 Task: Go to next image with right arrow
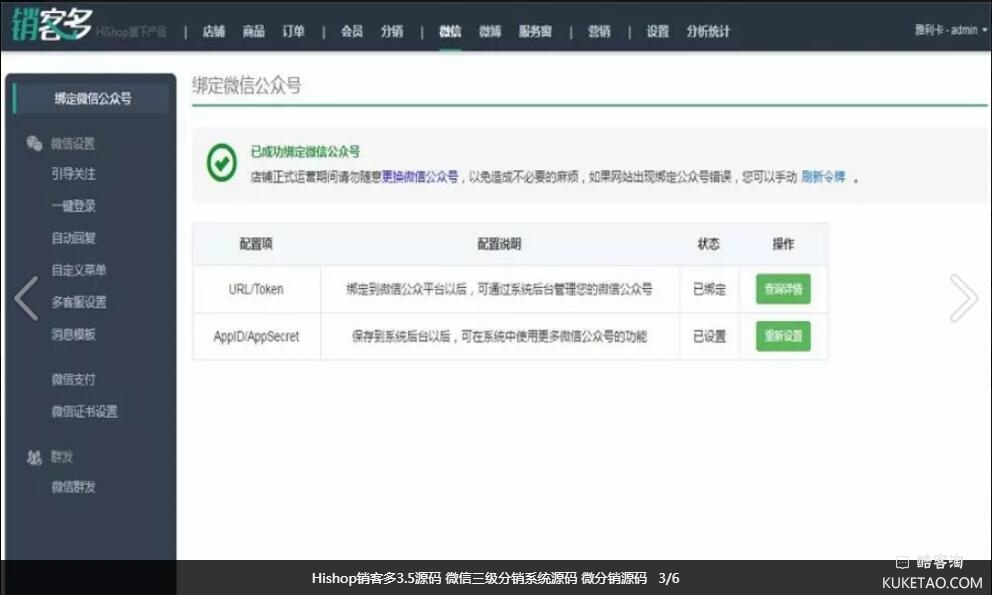coord(964,298)
